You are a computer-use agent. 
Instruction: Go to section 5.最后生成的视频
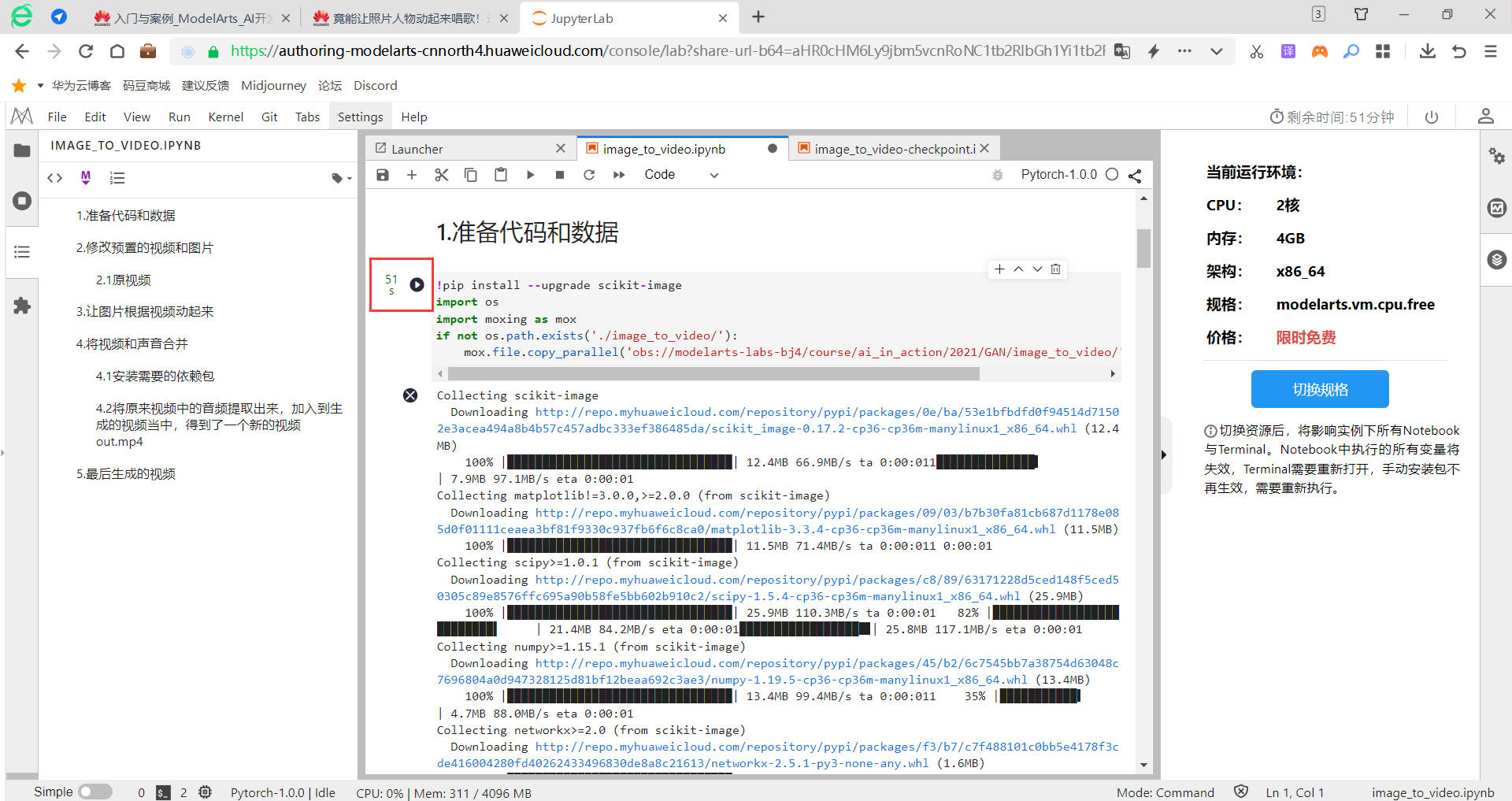[x=126, y=474]
